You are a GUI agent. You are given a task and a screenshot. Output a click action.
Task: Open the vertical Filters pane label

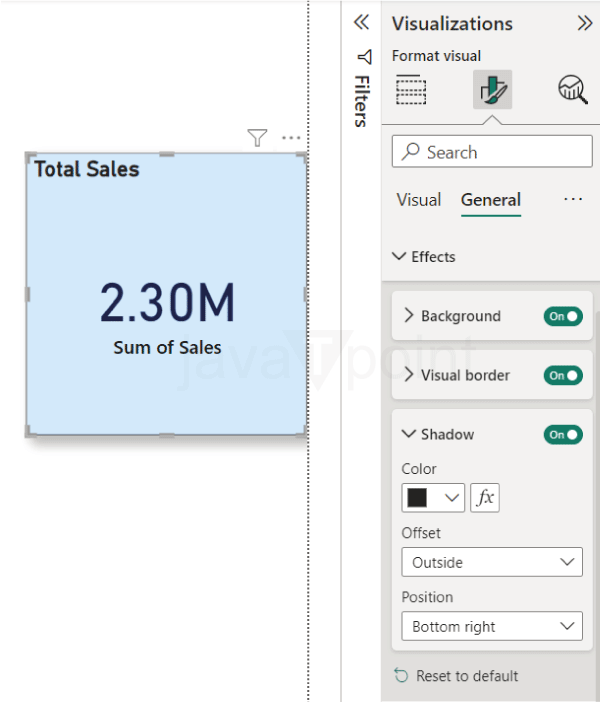[x=363, y=102]
